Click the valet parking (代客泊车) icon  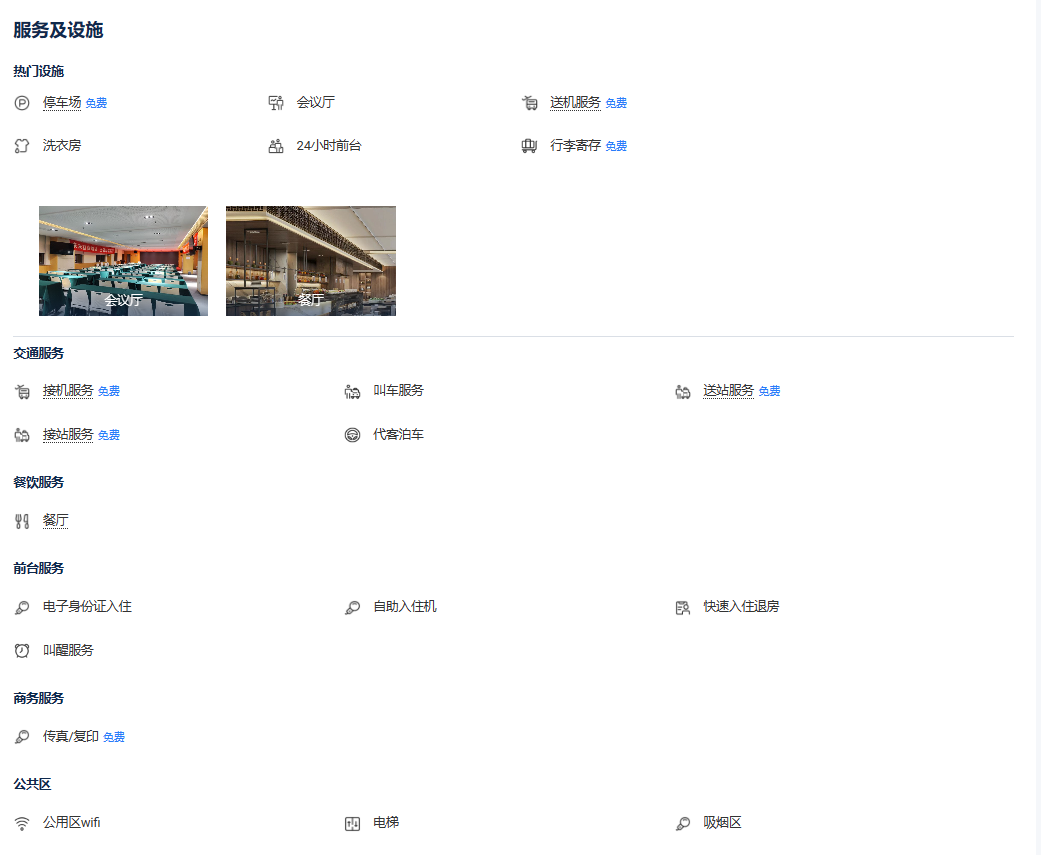352,435
